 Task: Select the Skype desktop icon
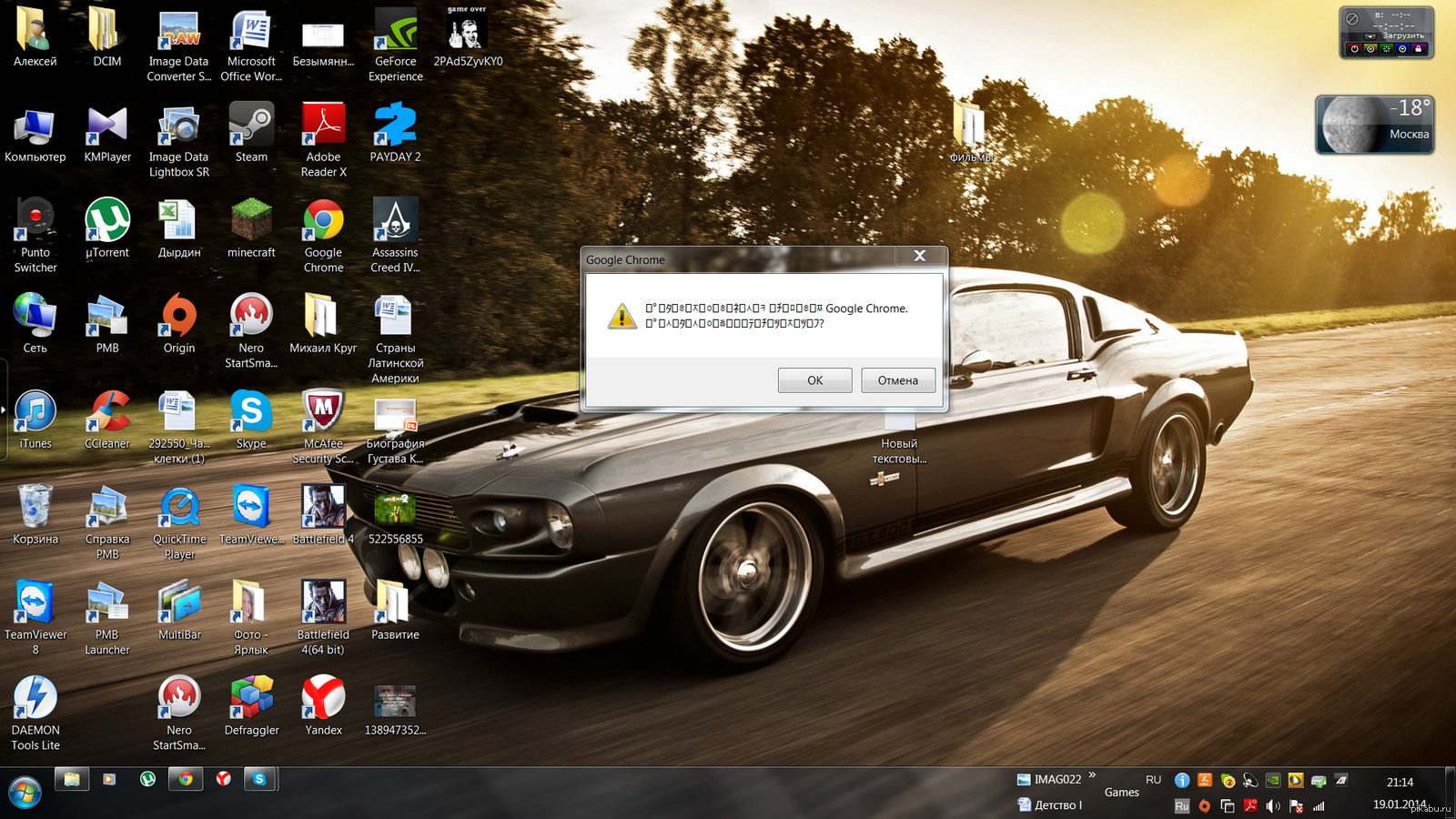click(251, 420)
